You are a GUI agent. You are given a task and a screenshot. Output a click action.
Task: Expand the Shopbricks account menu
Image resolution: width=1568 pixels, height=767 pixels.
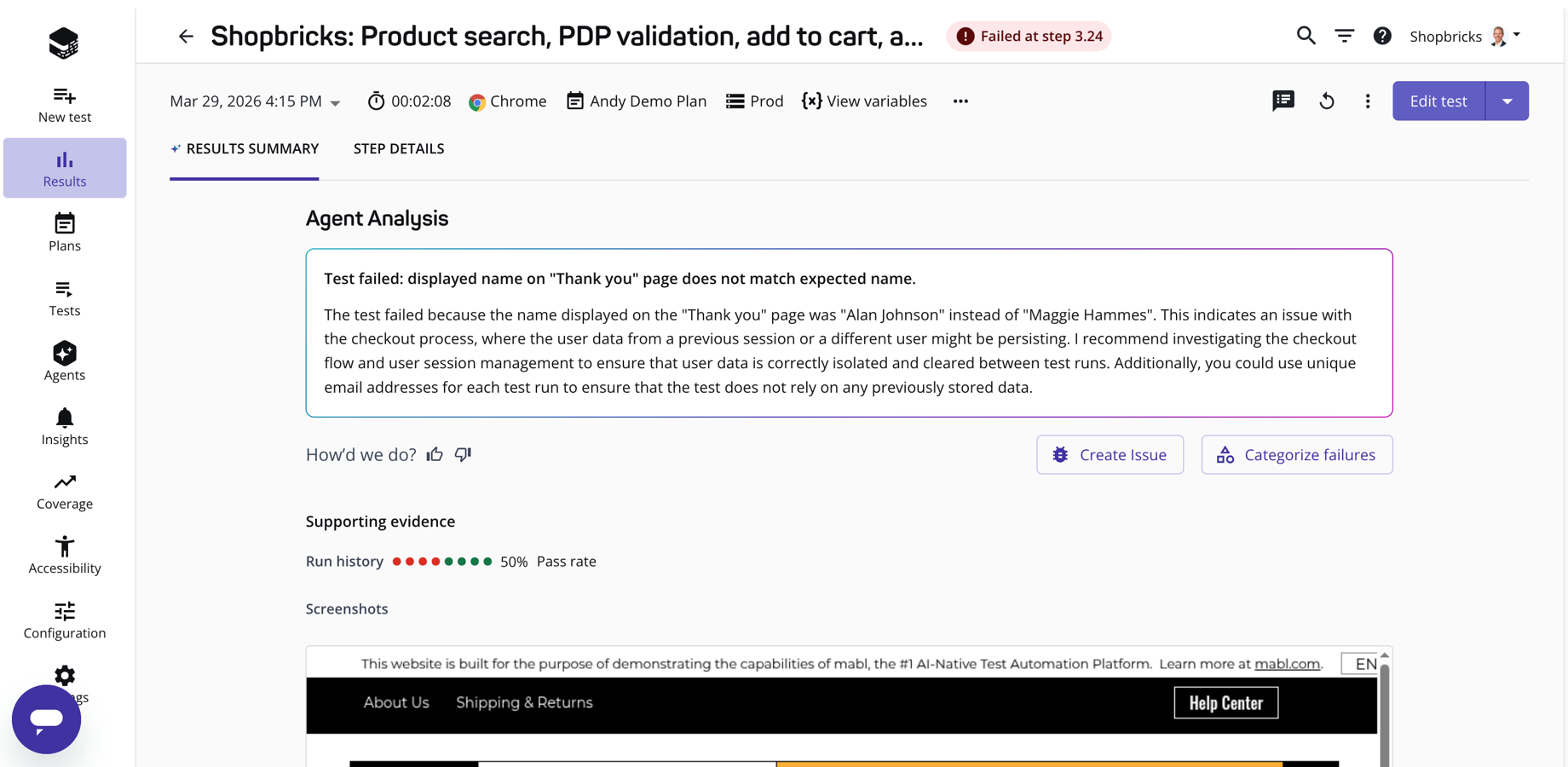1519,36
